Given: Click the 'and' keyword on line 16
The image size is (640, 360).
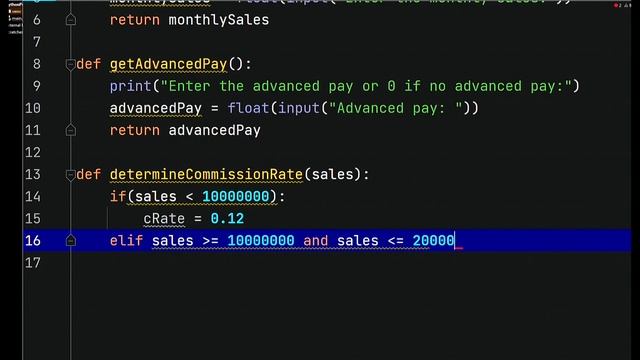Looking at the screenshot, I should pyautogui.click(x=316, y=241).
